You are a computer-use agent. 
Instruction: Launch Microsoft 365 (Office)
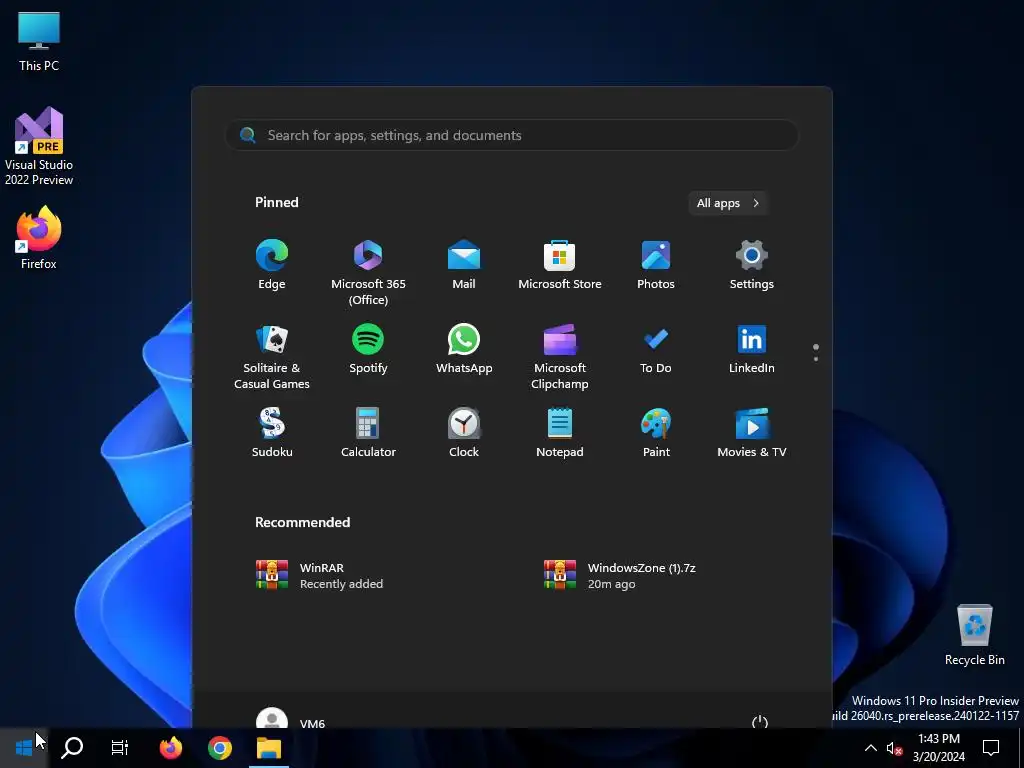coord(368,272)
